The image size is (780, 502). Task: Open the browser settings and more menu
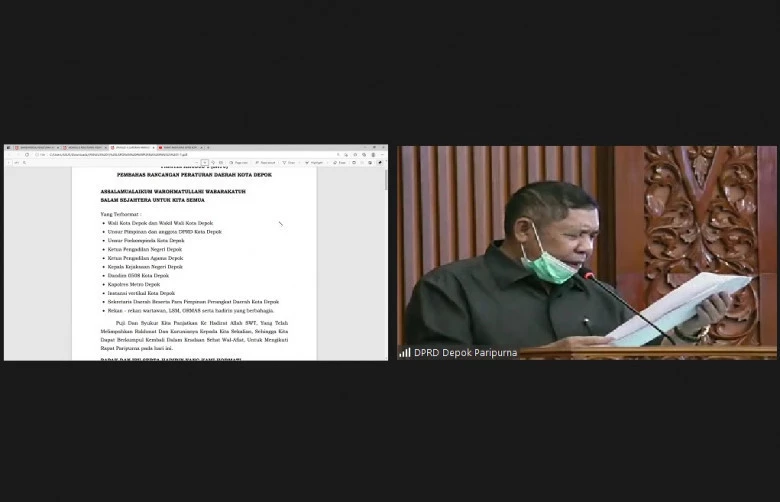pyautogui.click(x=382, y=155)
